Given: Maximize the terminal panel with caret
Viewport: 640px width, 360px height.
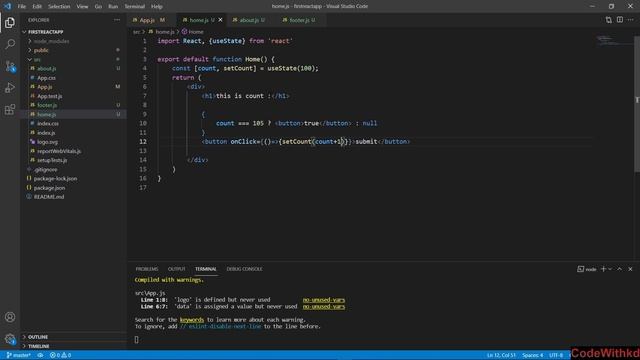Looking at the screenshot, I should (x=620, y=269).
